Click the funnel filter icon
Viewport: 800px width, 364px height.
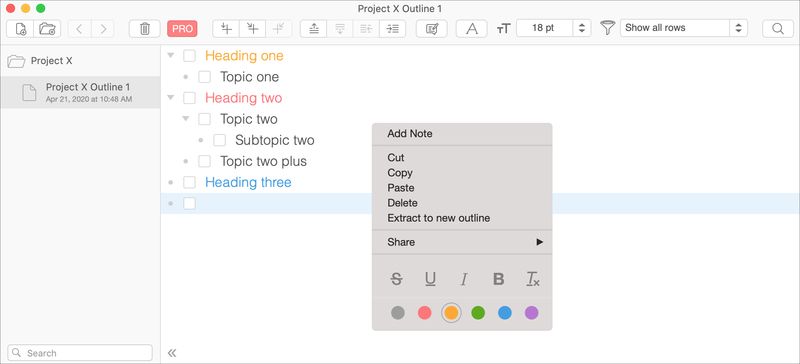(x=607, y=28)
